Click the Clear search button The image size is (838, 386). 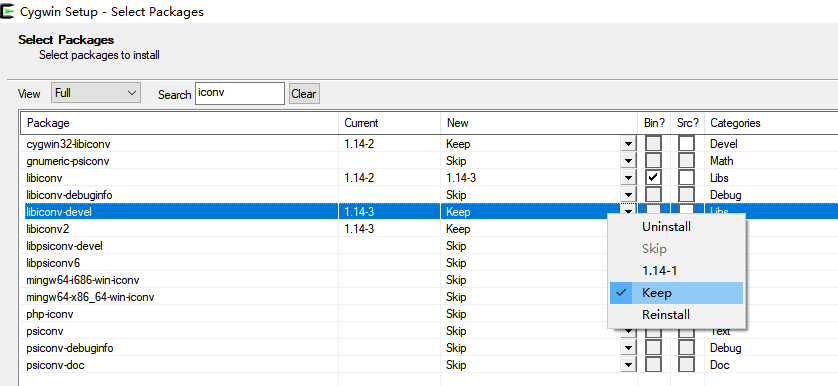click(x=304, y=94)
